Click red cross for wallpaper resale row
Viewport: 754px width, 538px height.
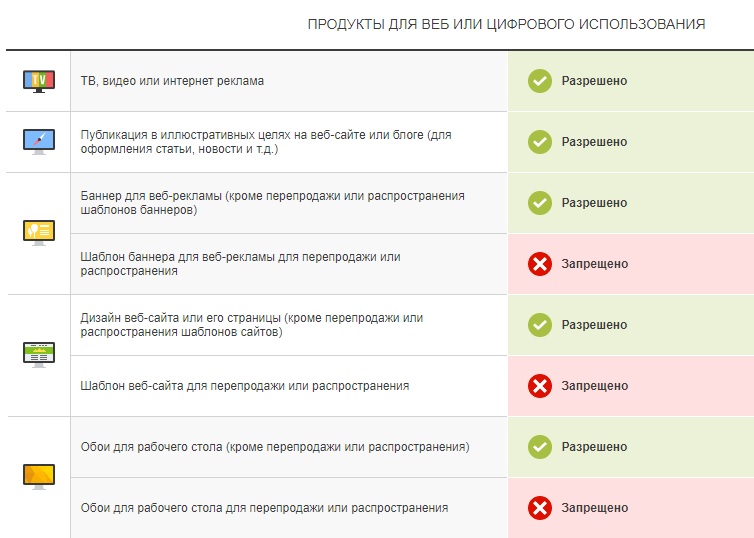point(540,508)
